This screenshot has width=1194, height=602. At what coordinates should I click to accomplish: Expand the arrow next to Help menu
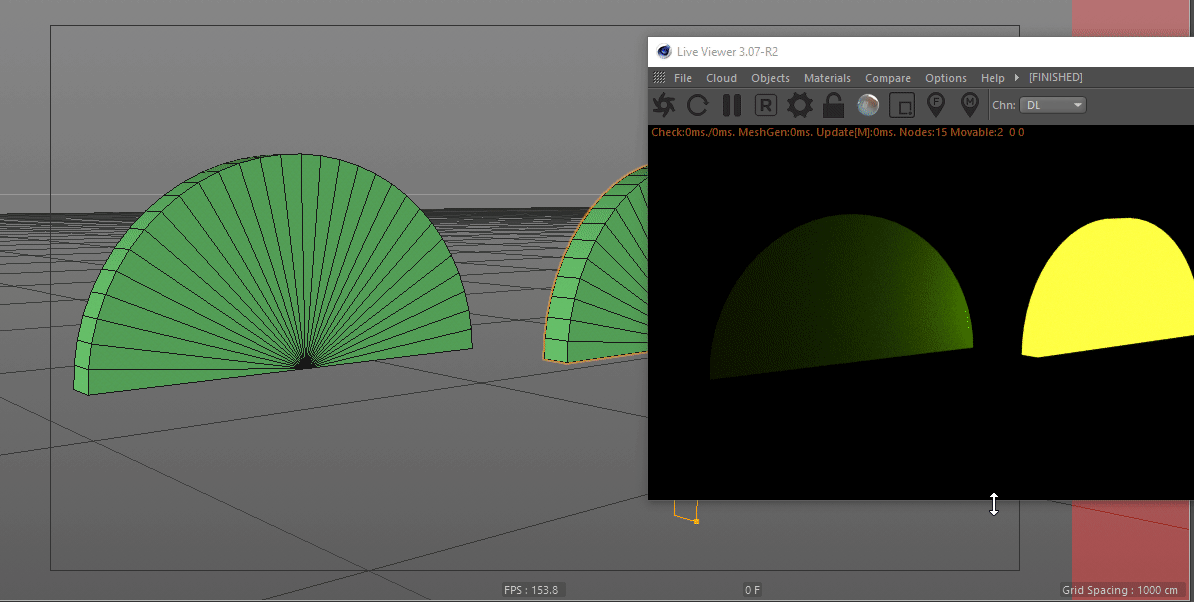point(1017,78)
